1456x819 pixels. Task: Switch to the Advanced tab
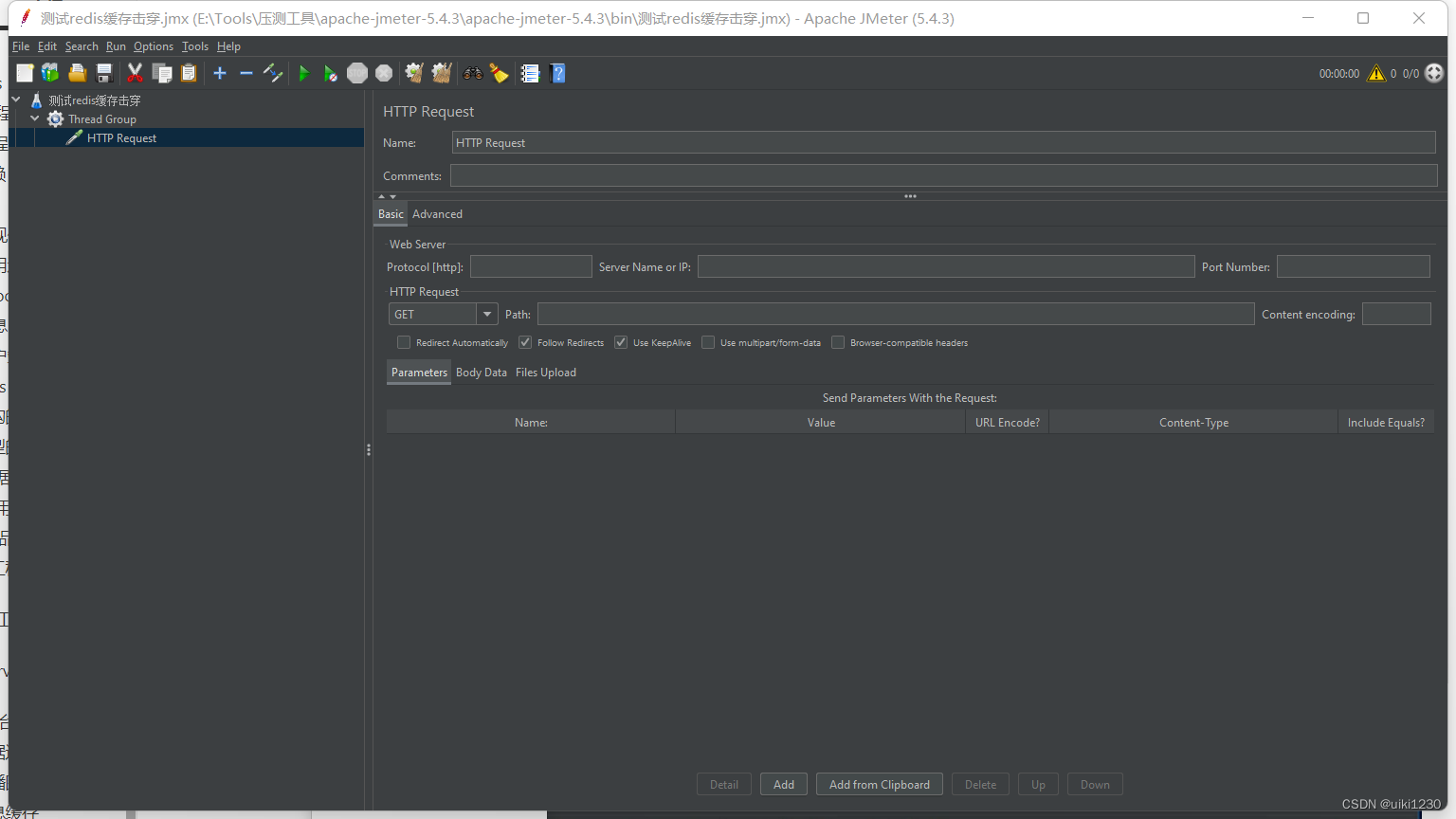(437, 214)
